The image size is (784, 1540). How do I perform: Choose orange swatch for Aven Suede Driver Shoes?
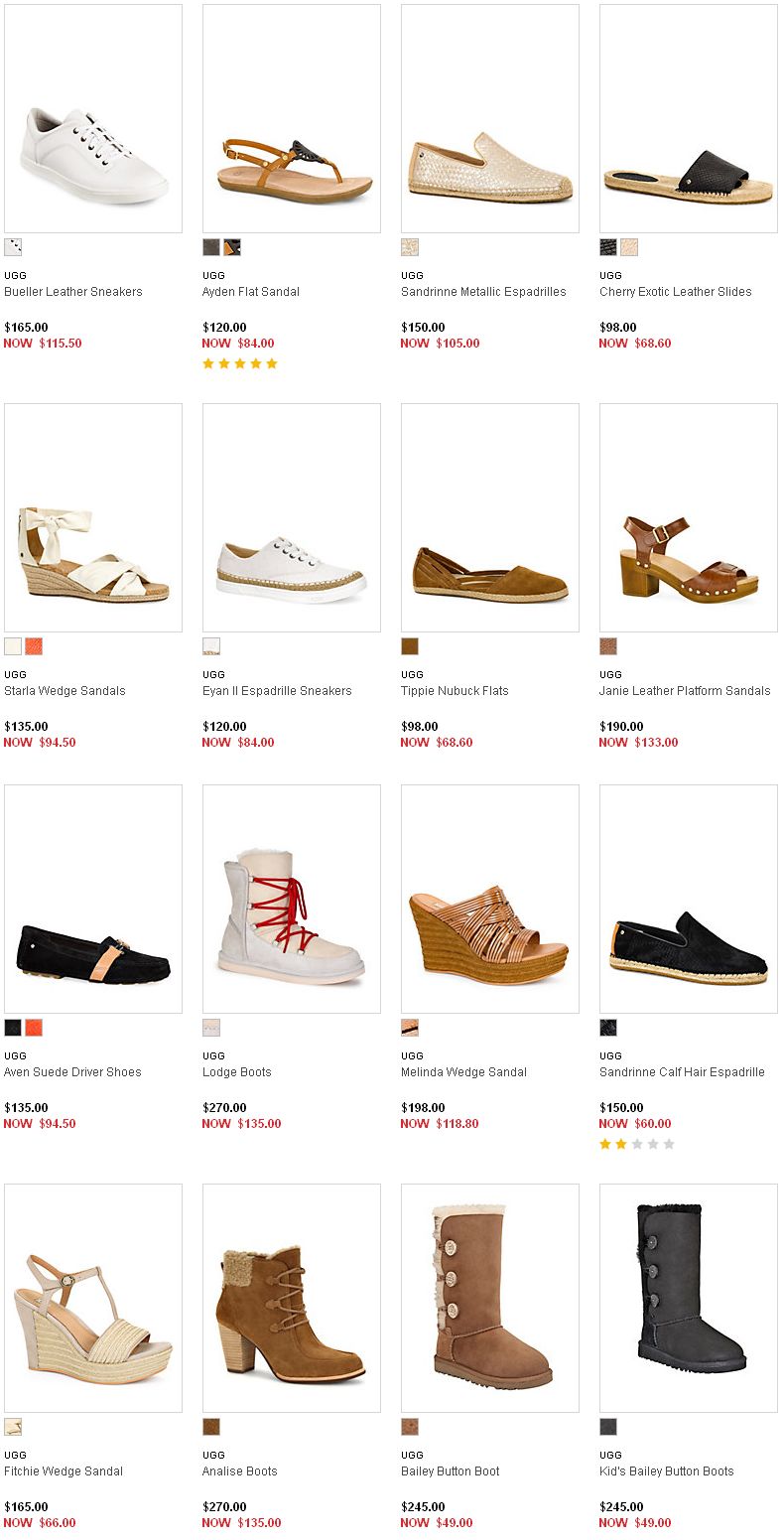click(34, 1028)
